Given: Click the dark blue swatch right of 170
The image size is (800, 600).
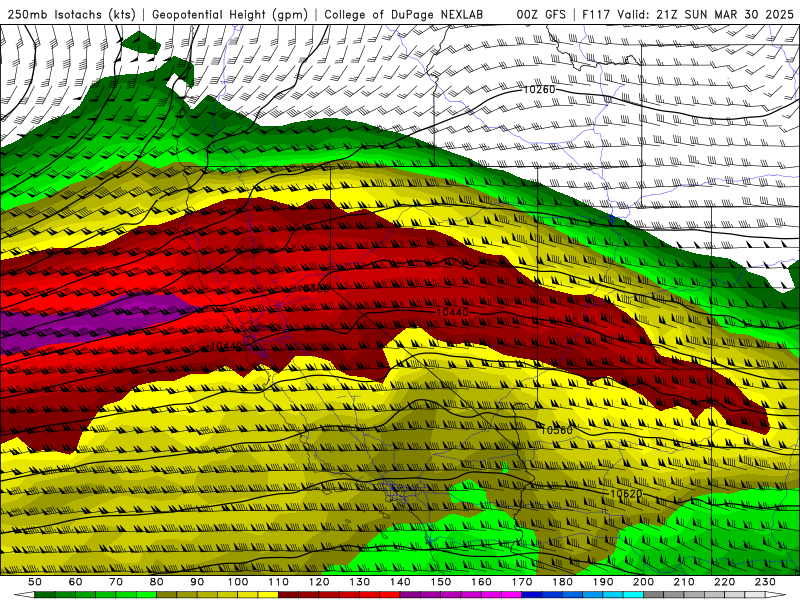Looking at the screenshot, I should tap(532, 595).
